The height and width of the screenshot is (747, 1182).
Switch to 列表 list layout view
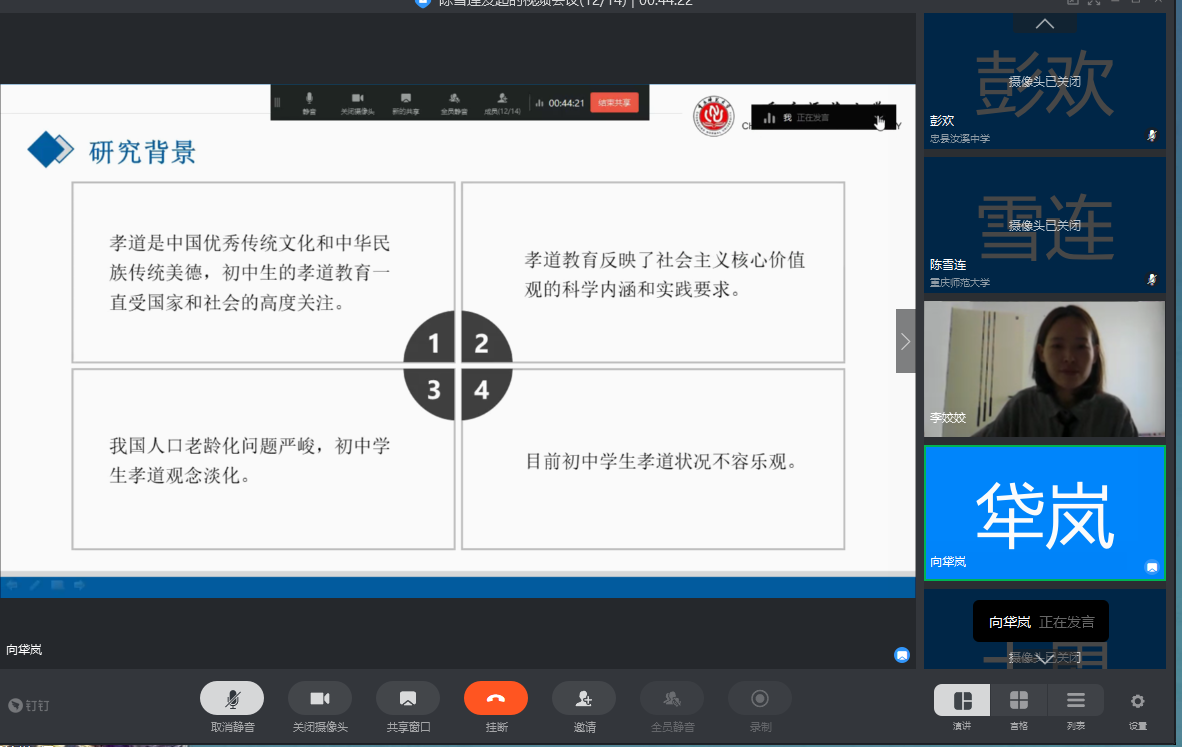click(1076, 700)
